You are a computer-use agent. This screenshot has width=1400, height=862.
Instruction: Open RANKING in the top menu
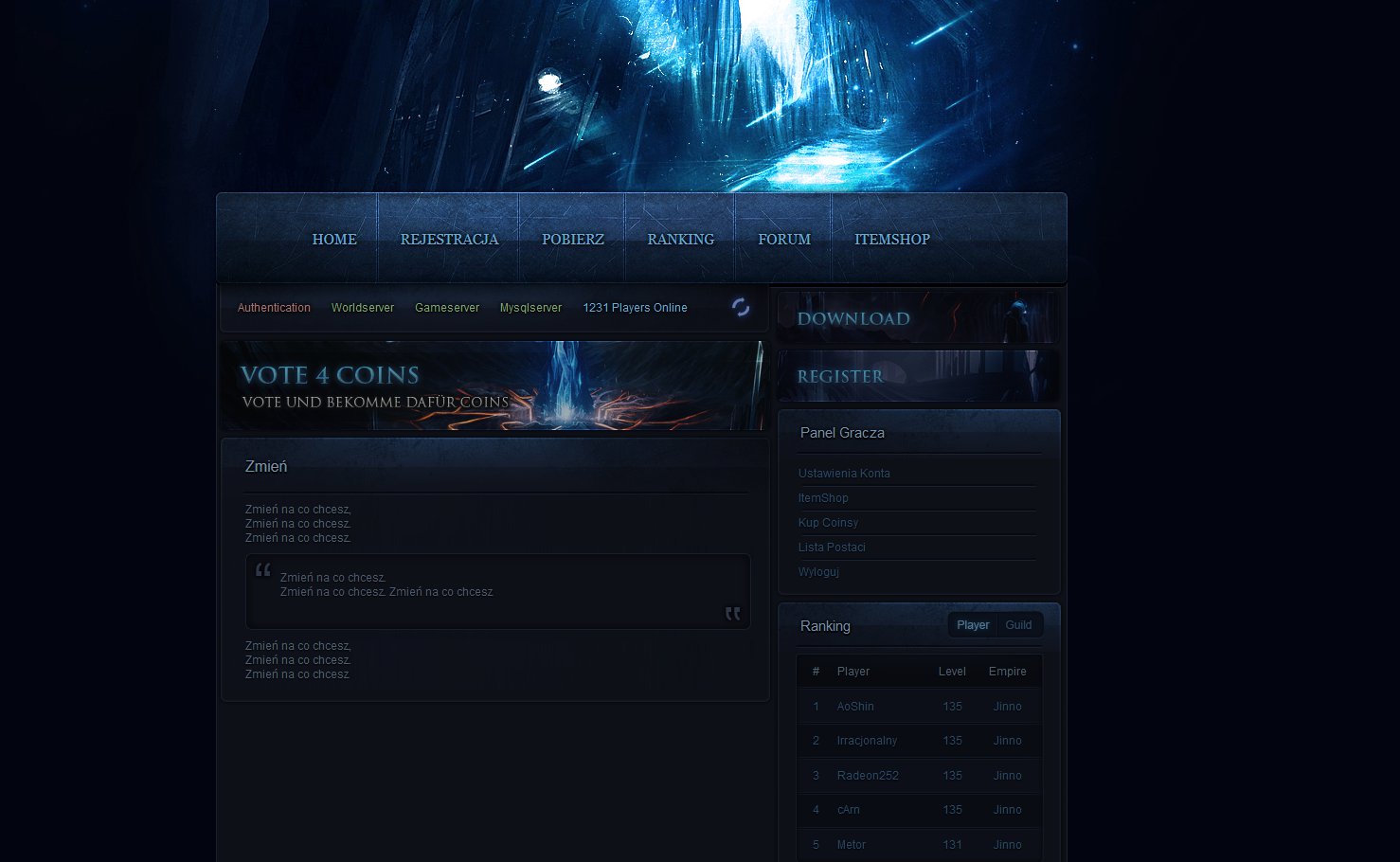(681, 240)
